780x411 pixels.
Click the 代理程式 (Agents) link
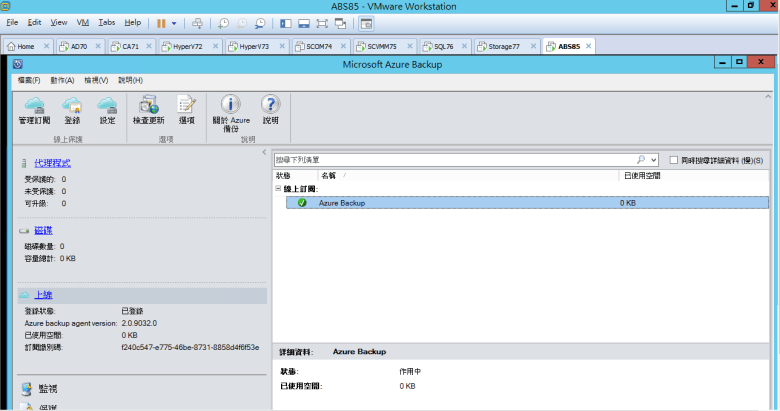click(52, 162)
